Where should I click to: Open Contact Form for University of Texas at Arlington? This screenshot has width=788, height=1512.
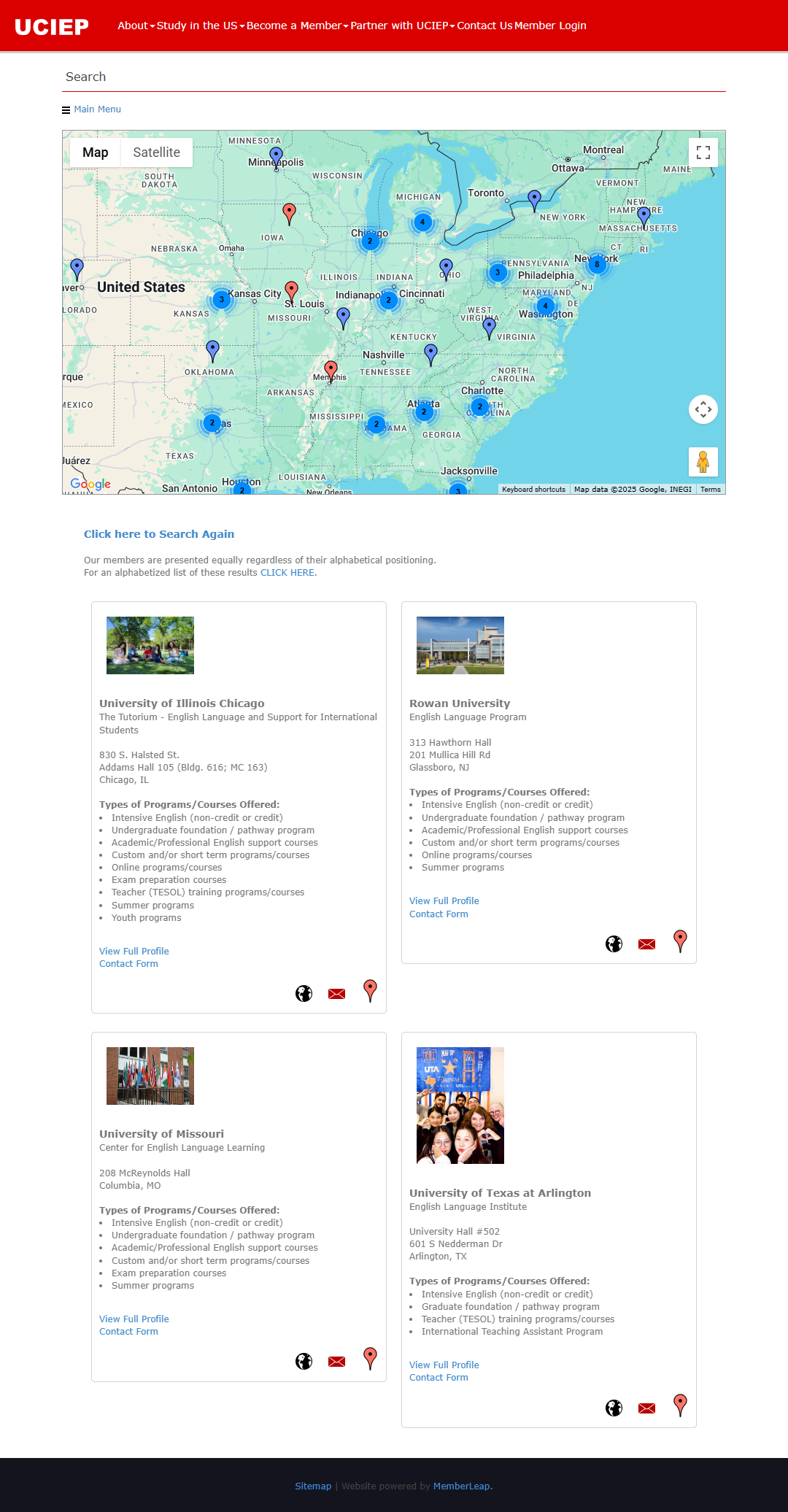(x=439, y=1378)
